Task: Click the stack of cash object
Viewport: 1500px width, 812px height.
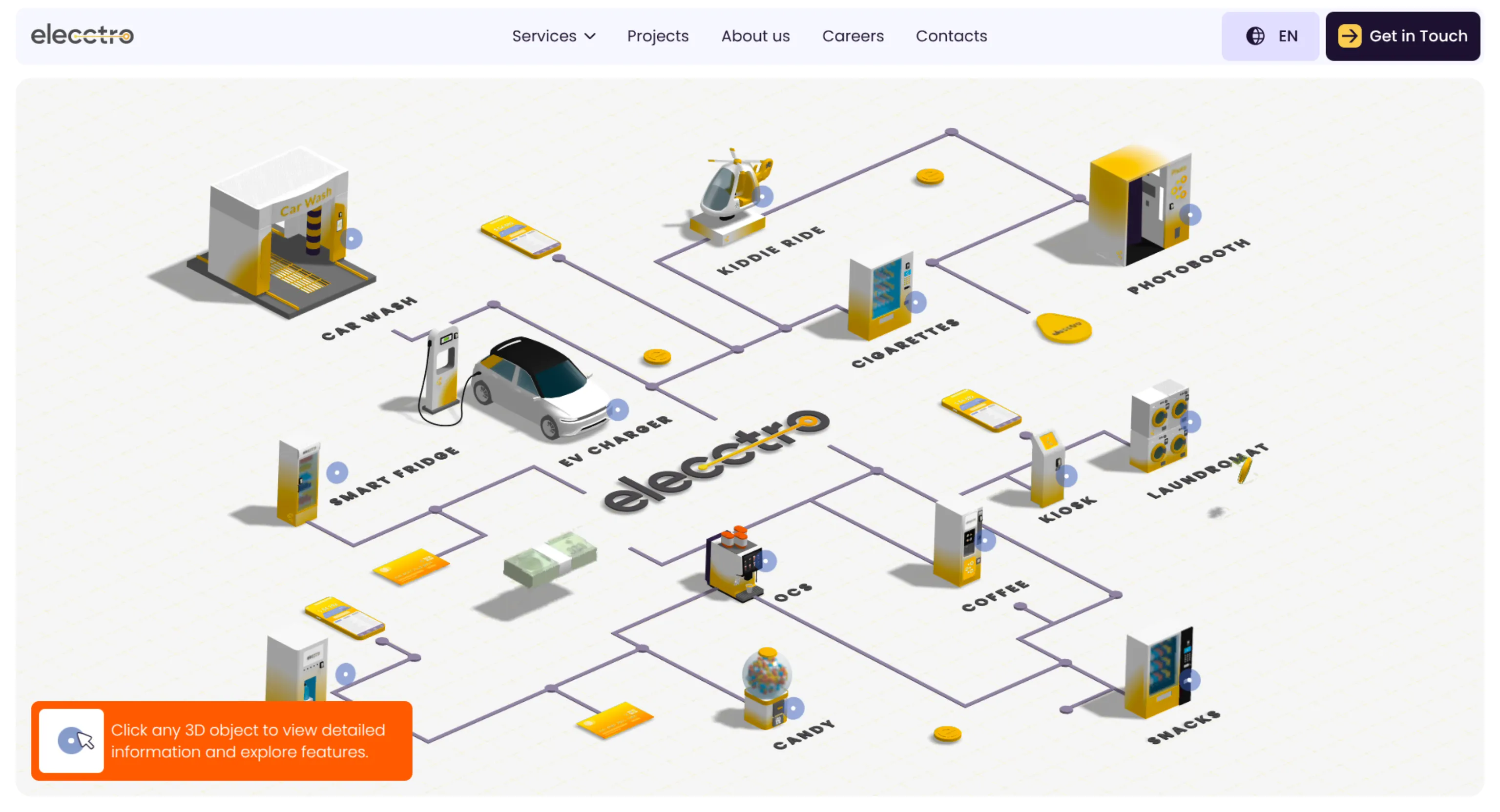Action: pyautogui.click(x=550, y=559)
